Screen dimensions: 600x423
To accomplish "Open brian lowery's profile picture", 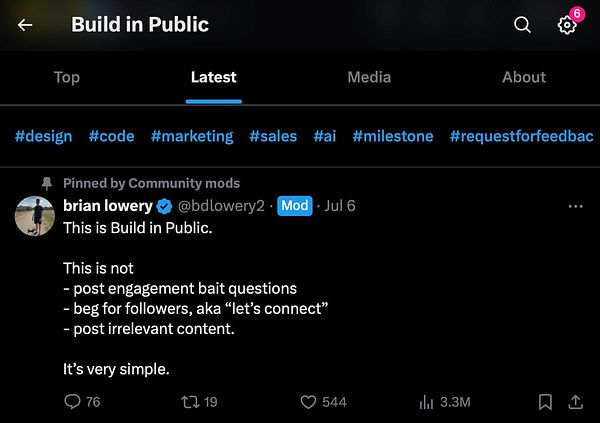I will [x=35, y=216].
